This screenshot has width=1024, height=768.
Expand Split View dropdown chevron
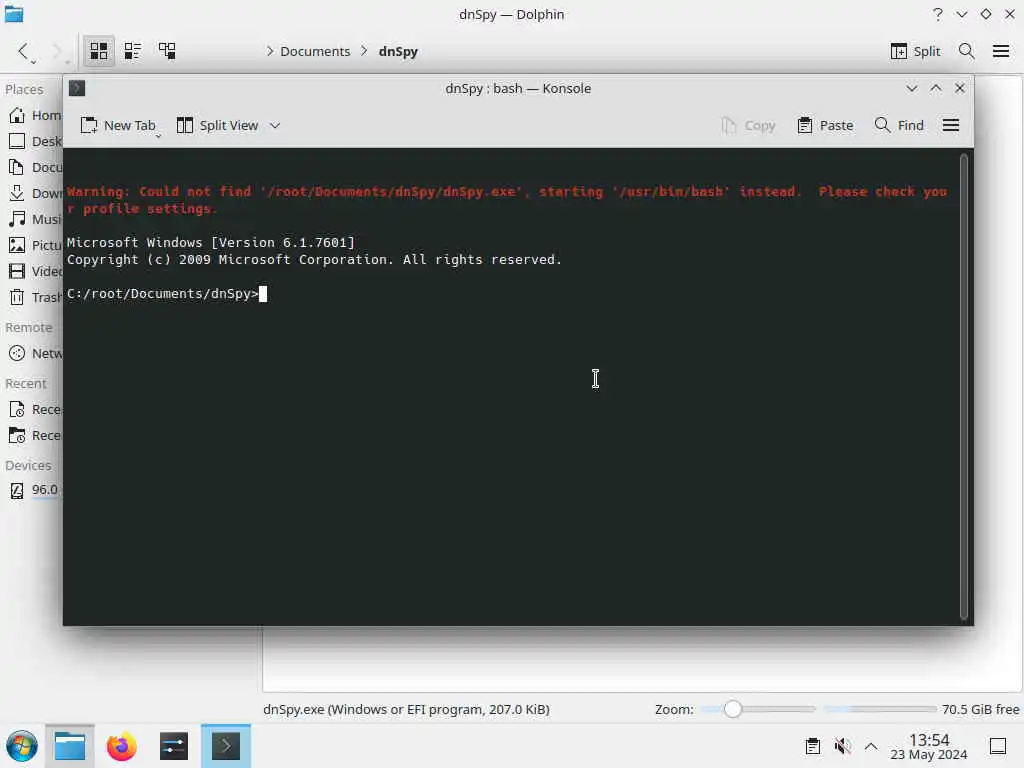click(275, 125)
